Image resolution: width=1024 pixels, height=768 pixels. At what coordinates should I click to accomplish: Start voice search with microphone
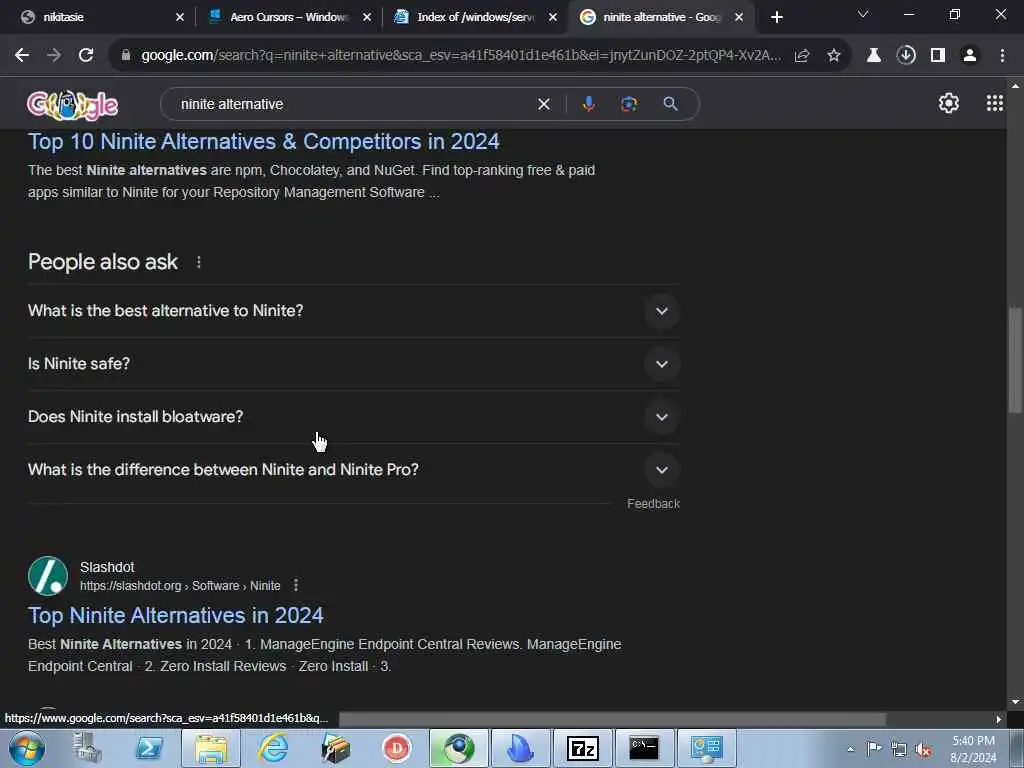tap(588, 104)
